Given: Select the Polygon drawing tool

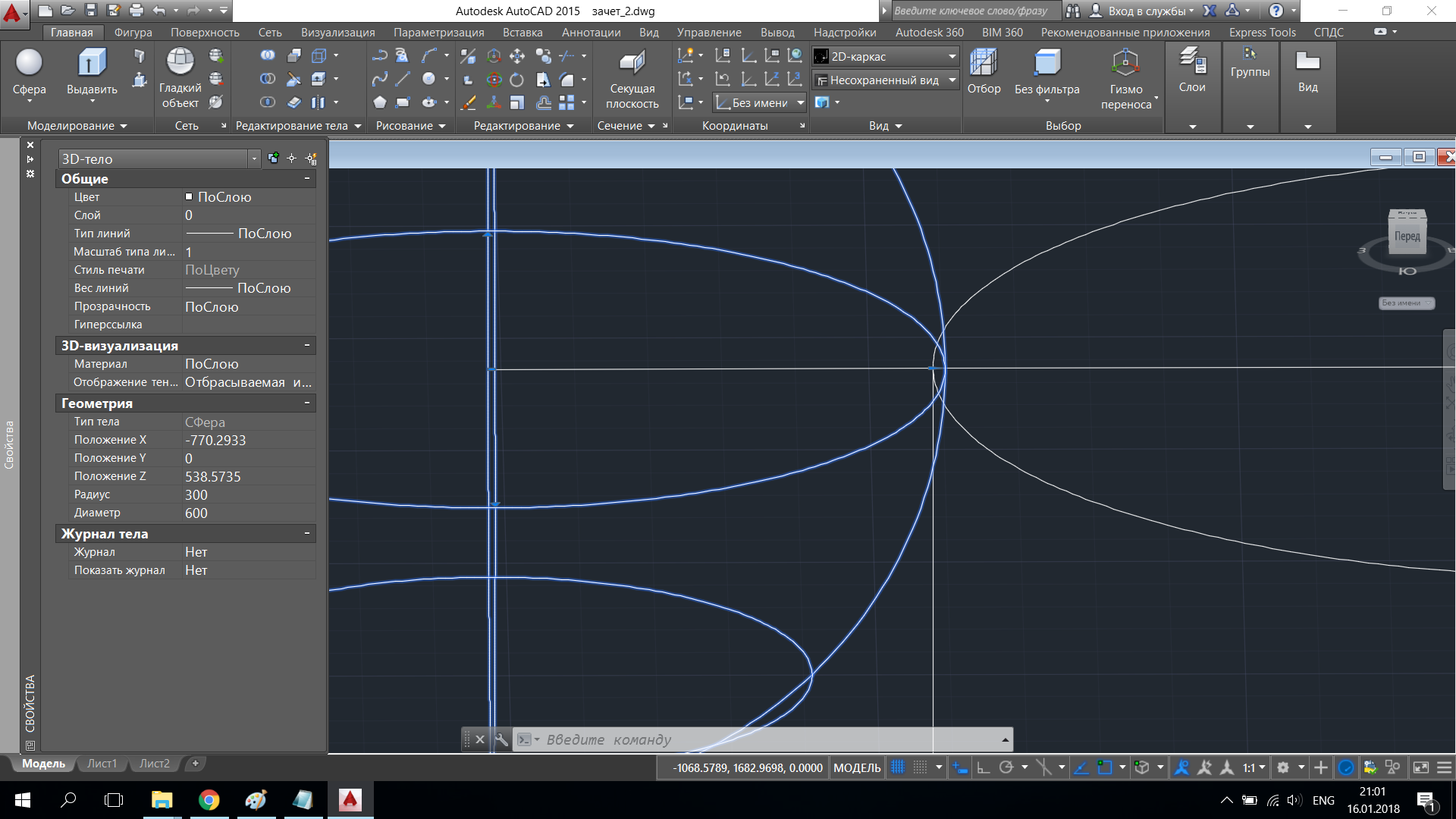Looking at the screenshot, I should coord(379,102).
